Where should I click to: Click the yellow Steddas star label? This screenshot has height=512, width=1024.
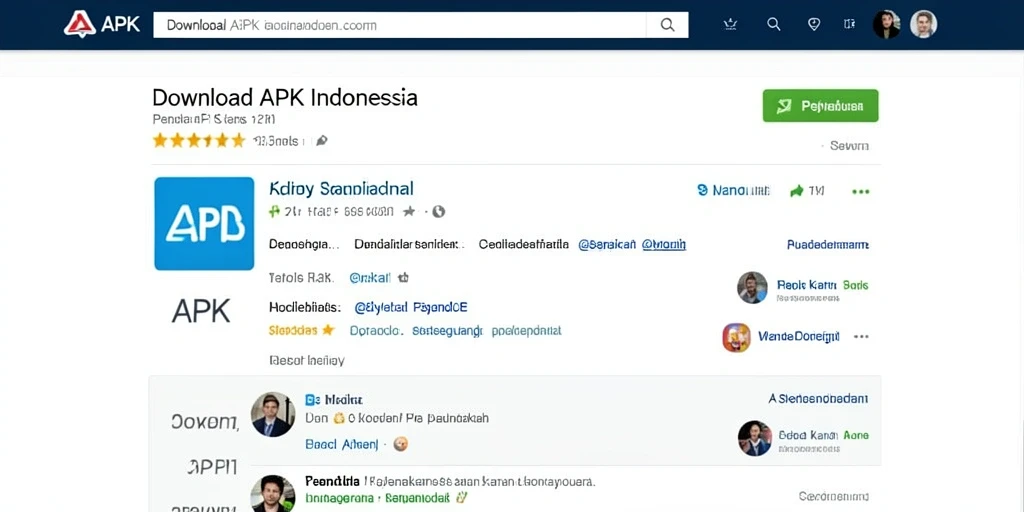pos(301,330)
